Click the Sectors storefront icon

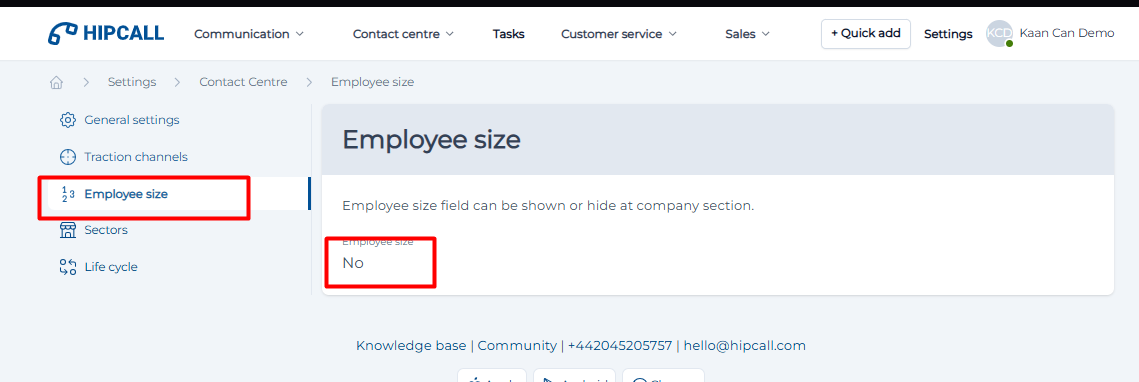pyautogui.click(x=68, y=230)
